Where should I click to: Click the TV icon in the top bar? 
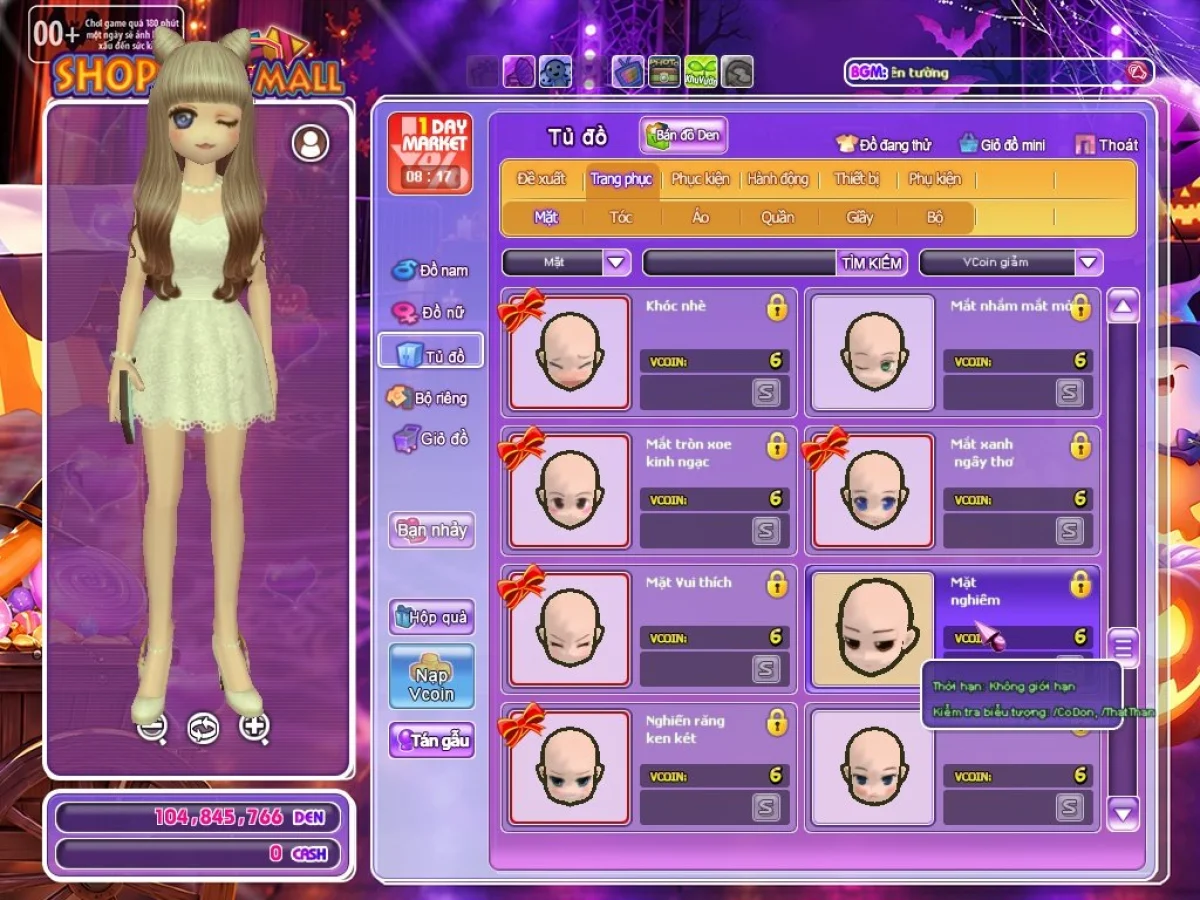click(x=627, y=71)
